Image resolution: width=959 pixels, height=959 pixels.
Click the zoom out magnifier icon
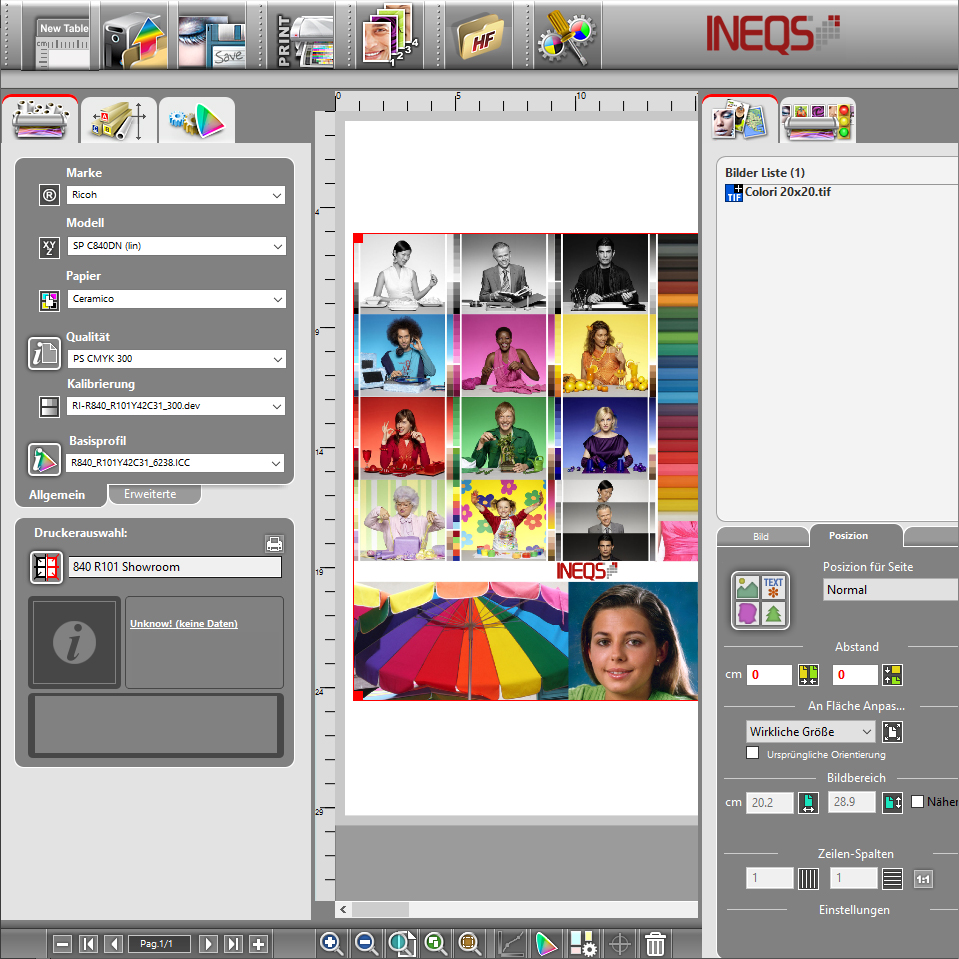pyautogui.click(x=366, y=943)
